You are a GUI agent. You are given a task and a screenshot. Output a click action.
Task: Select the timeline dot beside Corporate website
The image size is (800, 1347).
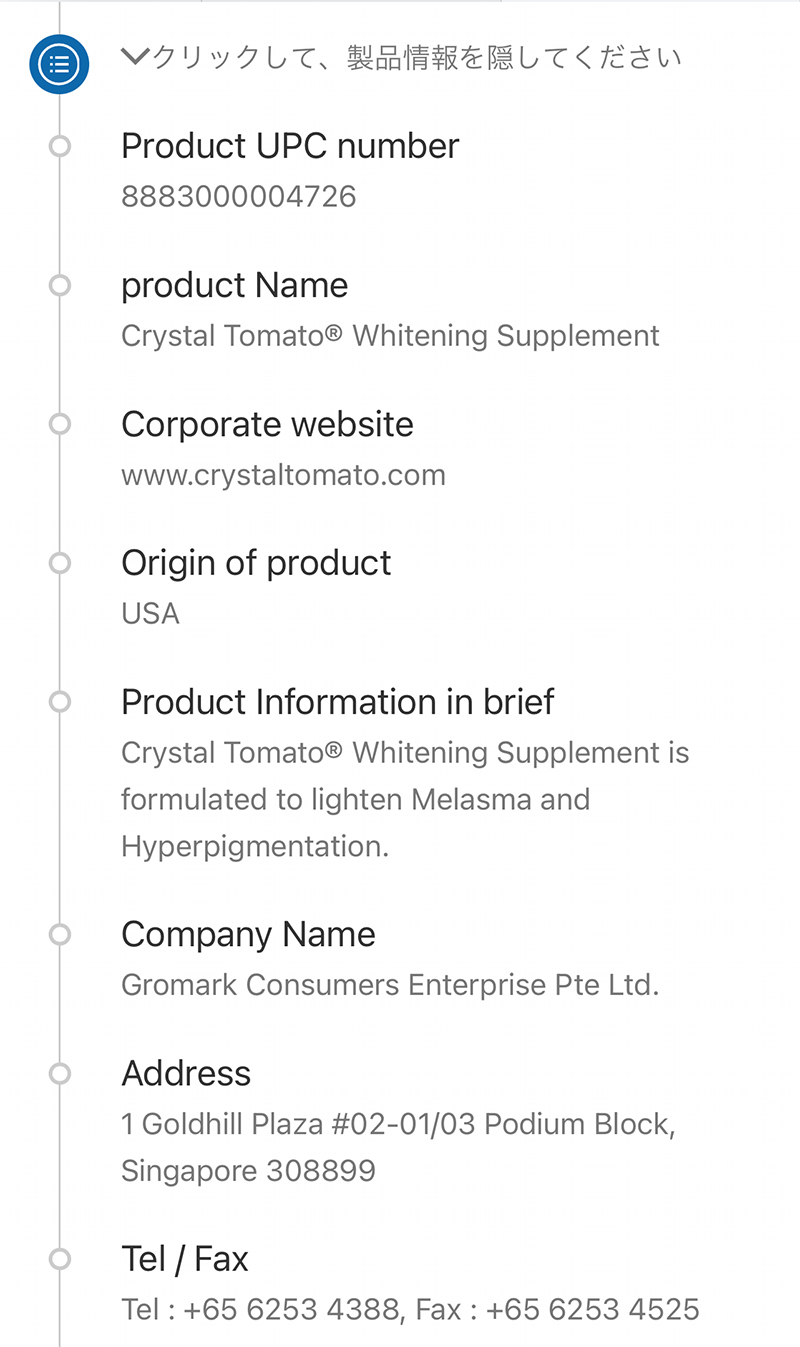pos(60,425)
